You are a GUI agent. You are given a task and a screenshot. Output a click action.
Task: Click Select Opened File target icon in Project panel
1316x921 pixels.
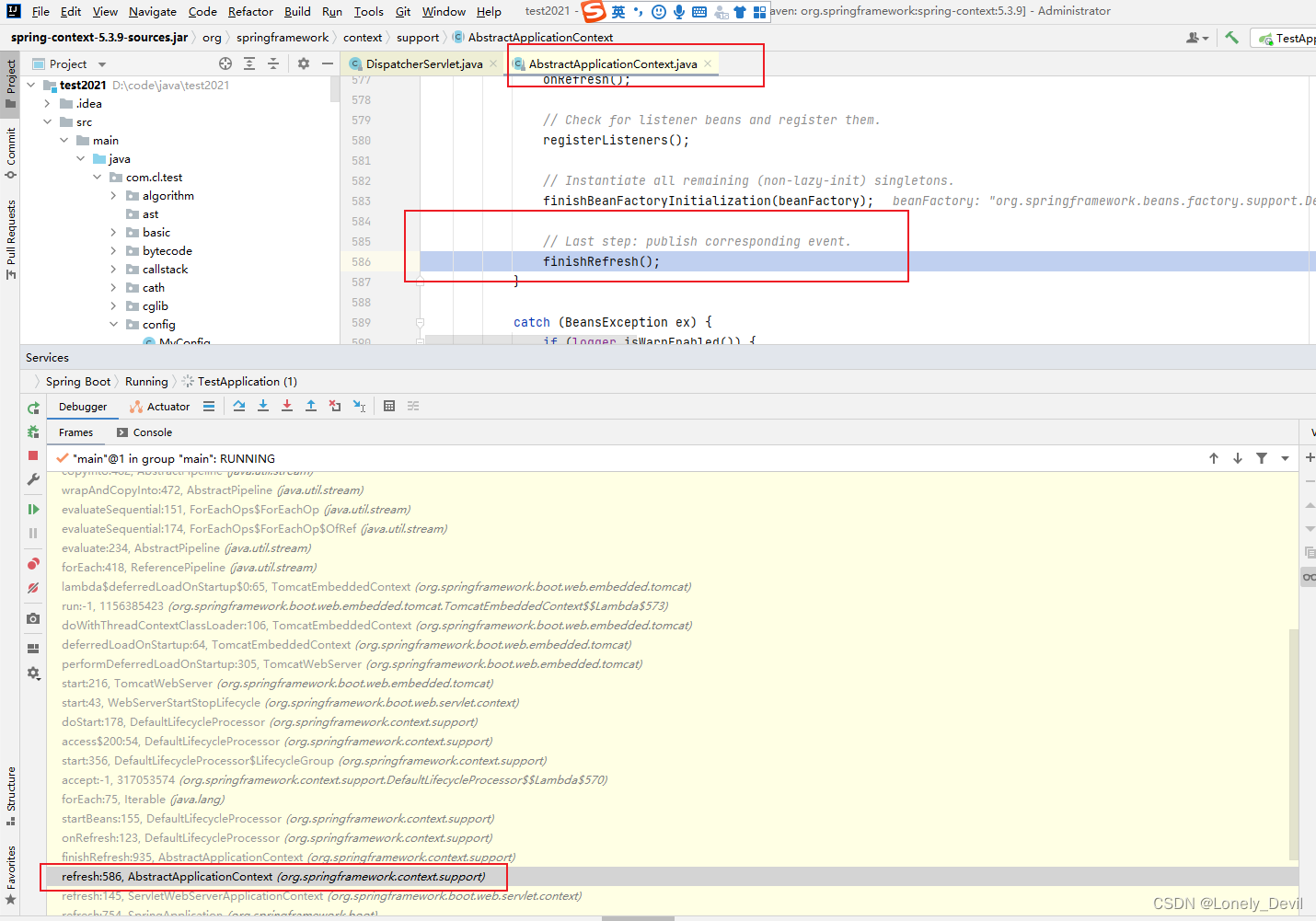(225, 63)
